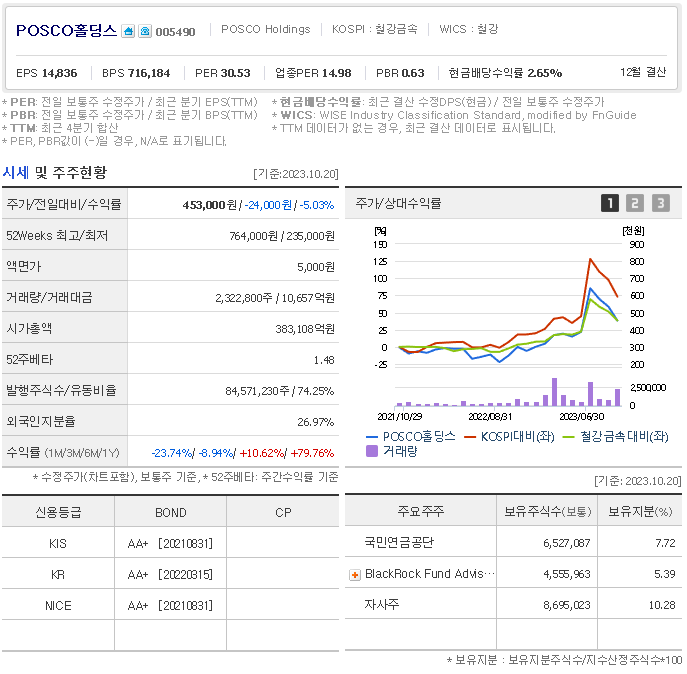The width and height of the screenshot is (687, 674).
Task: Select 2,322,800주 / 10,657억원 value
Action: [x=275, y=298]
